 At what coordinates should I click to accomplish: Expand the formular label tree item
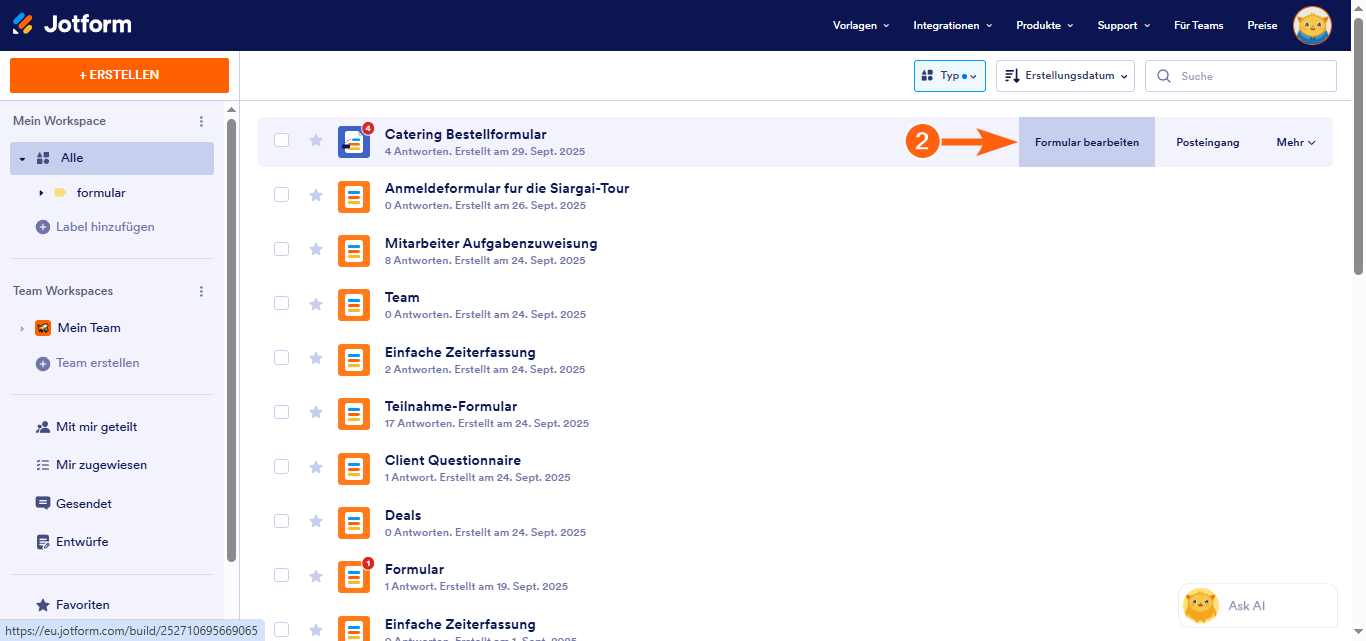pos(41,193)
